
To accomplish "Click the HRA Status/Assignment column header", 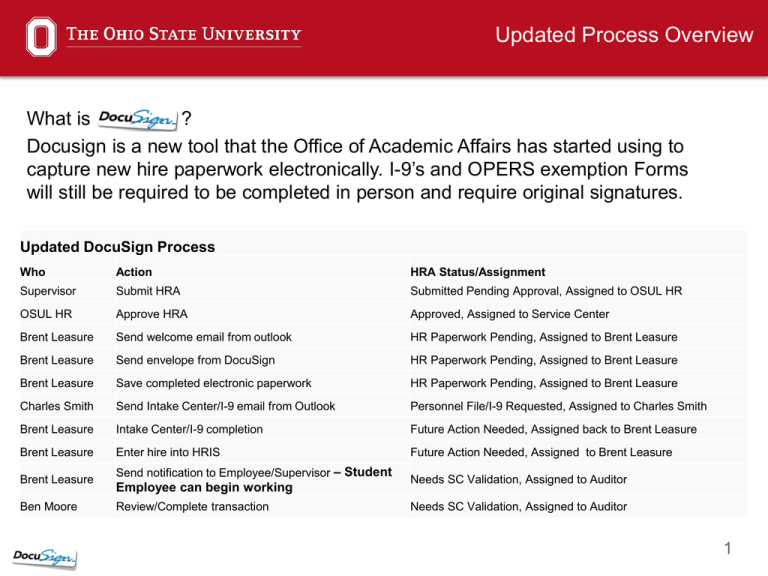I will (478, 272).
